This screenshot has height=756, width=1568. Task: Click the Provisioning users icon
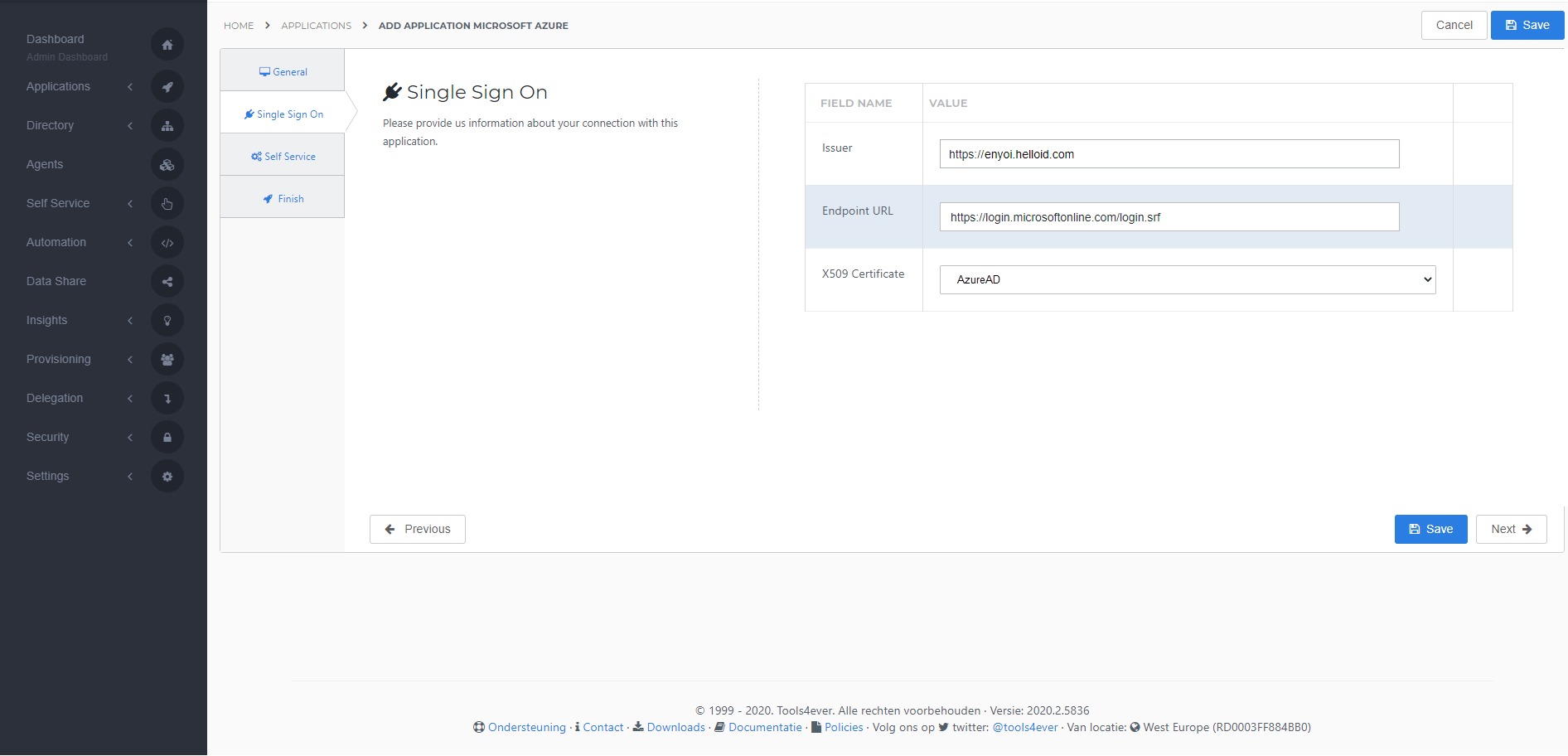(x=167, y=359)
